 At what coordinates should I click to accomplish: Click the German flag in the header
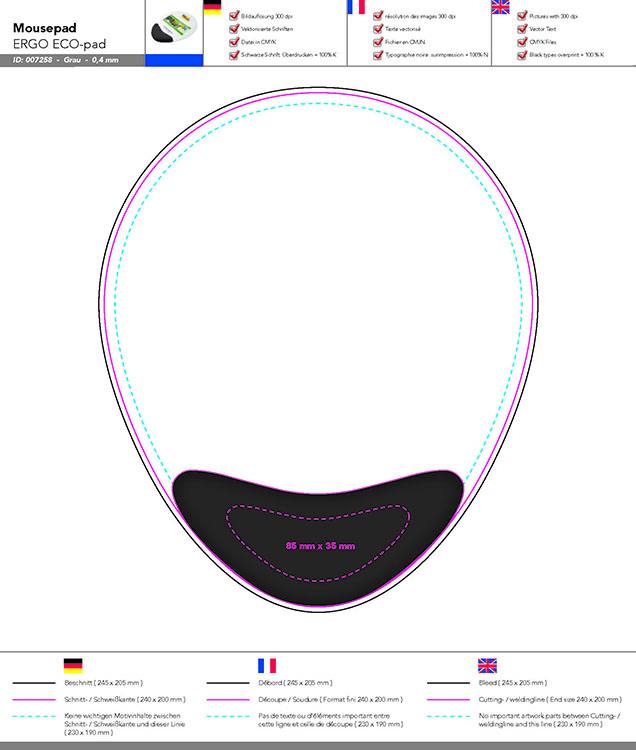point(212,8)
